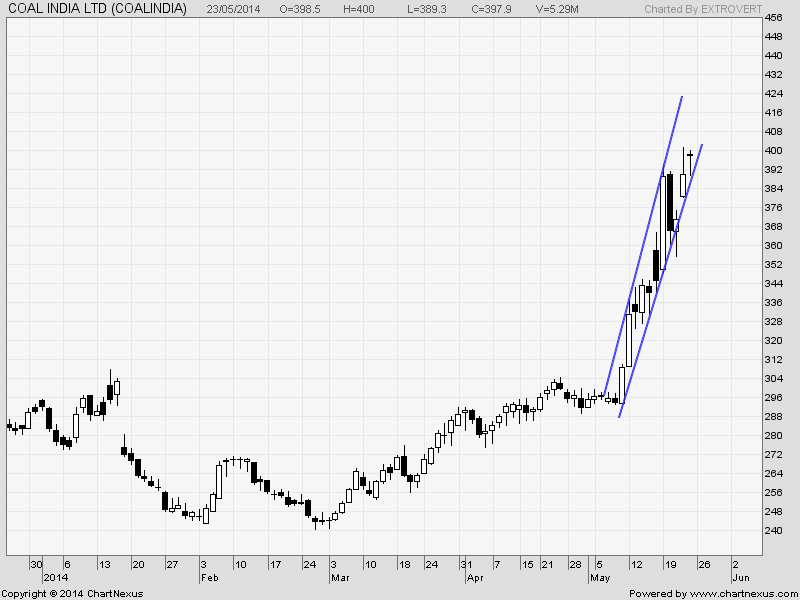
Task: Click the Jun month marker on date axis
Action: click(740, 578)
